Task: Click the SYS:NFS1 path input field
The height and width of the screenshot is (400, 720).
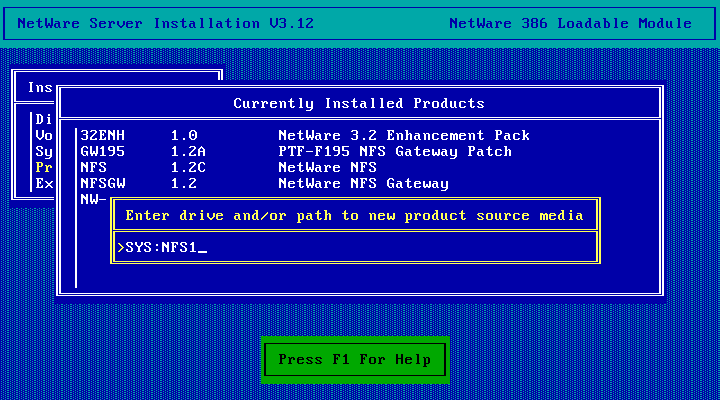Action: click(x=355, y=248)
